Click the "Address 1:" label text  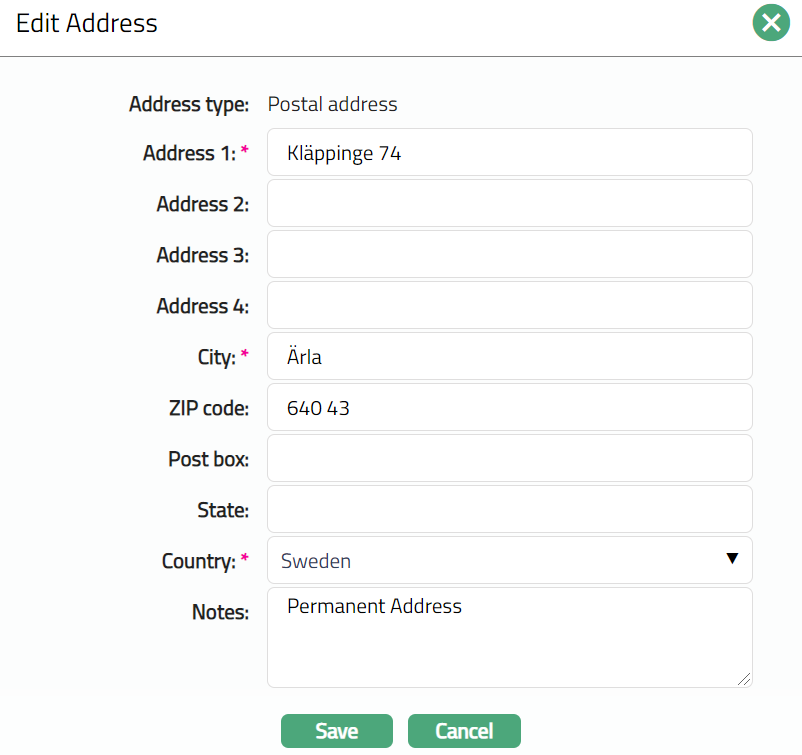[189, 153]
